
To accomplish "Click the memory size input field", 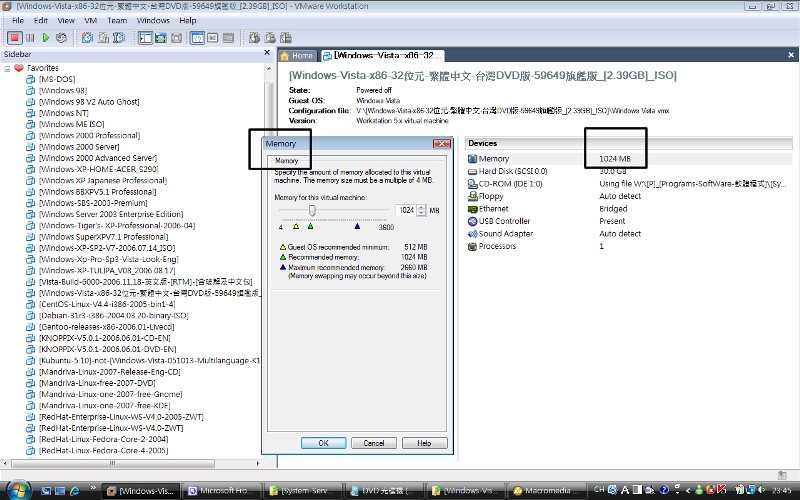I will 406,210.
